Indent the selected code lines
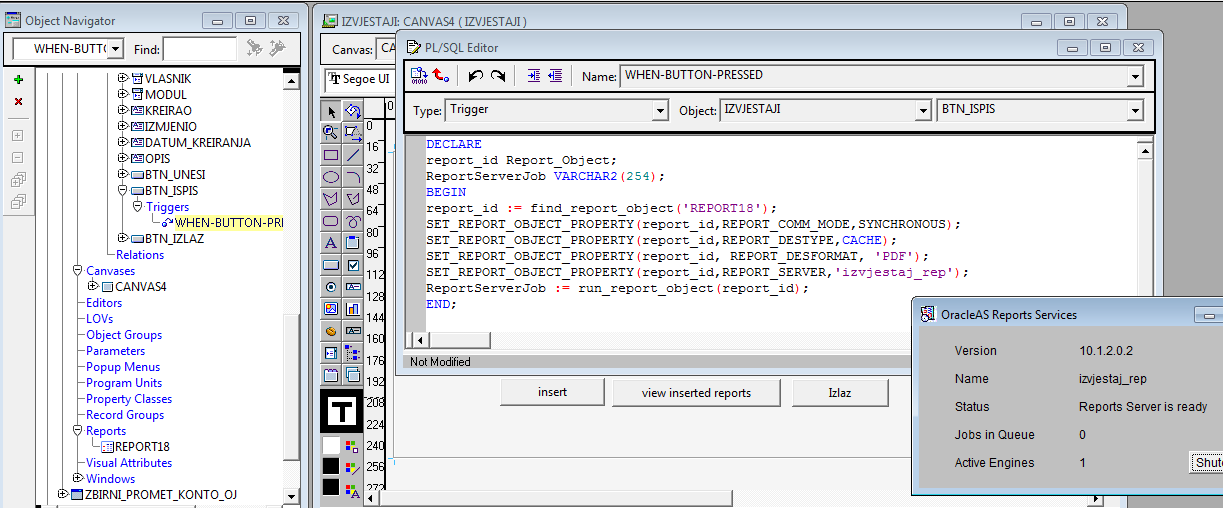The height and width of the screenshot is (508, 1223). click(533, 76)
